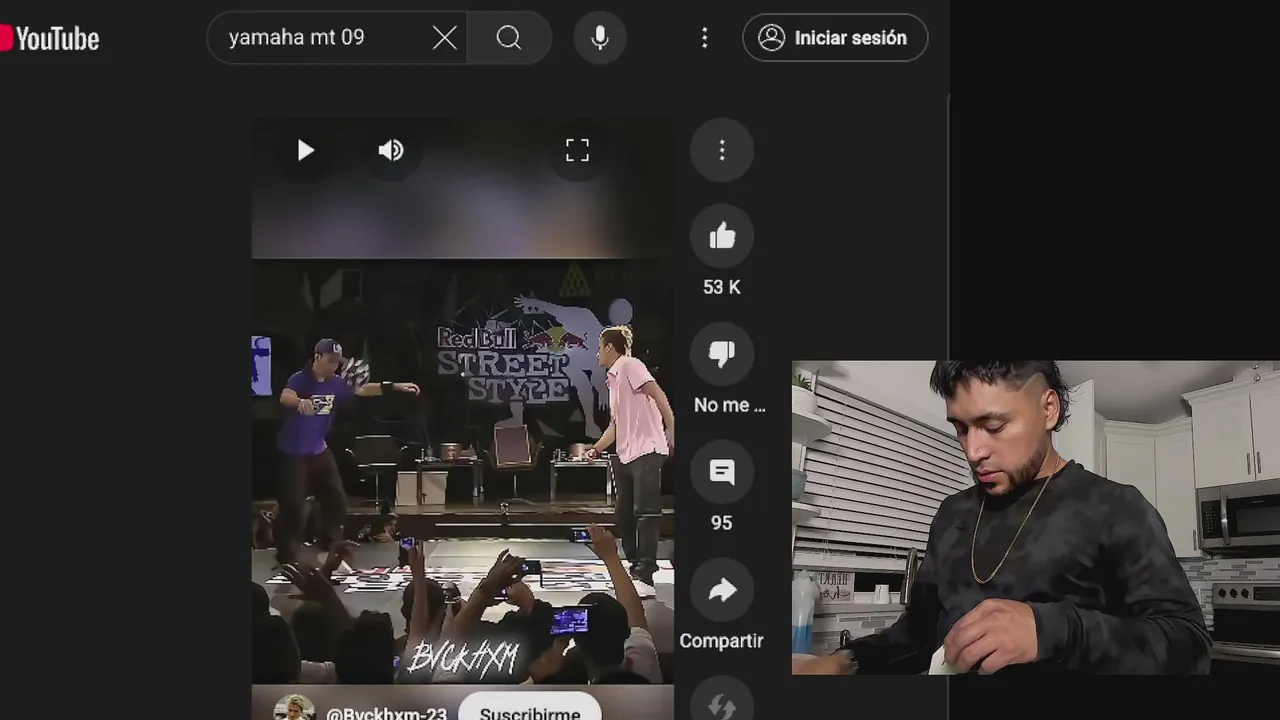This screenshot has height=720, width=1280.
Task: Start voice search with microphone icon
Action: pyautogui.click(x=600, y=38)
